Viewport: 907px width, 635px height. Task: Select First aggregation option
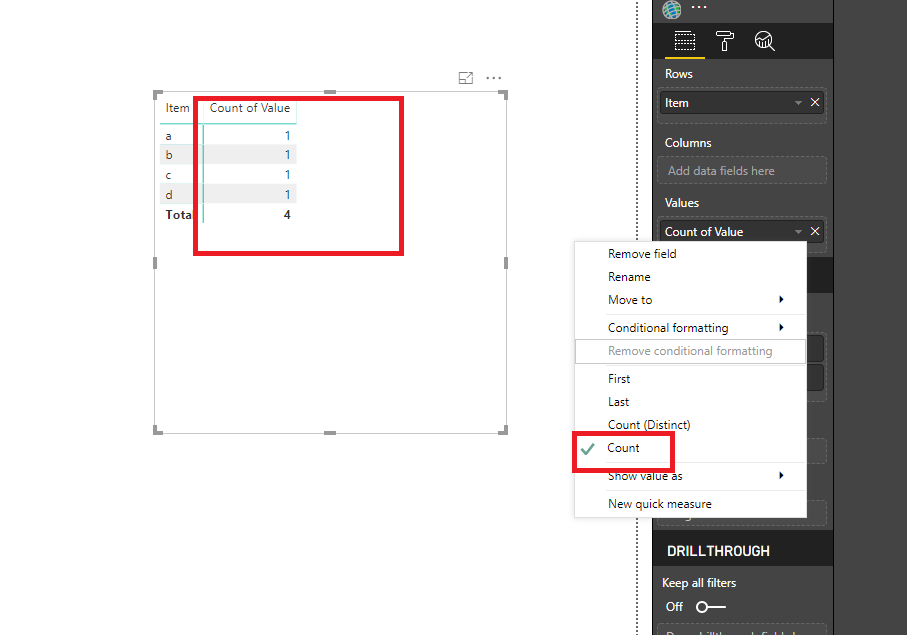tap(691, 379)
